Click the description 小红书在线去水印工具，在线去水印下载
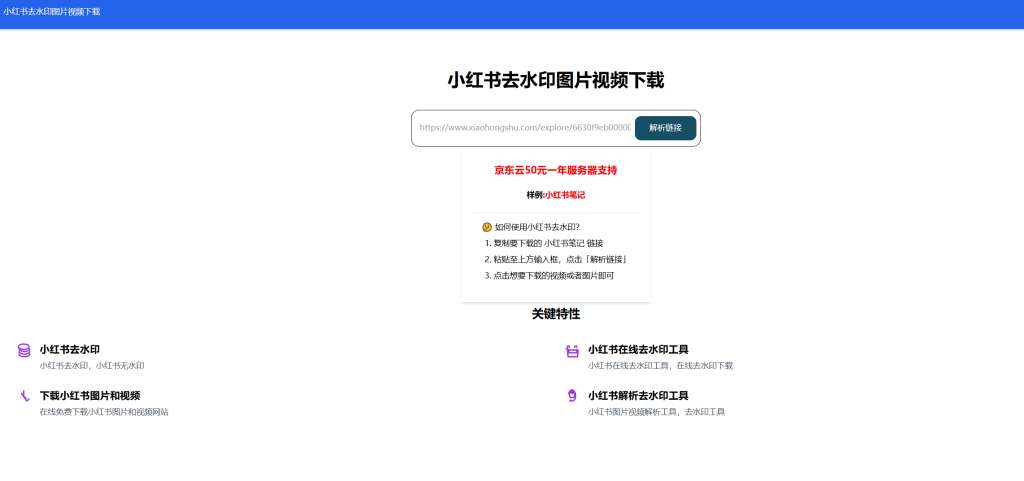The image size is (1024, 481). coord(660,365)
